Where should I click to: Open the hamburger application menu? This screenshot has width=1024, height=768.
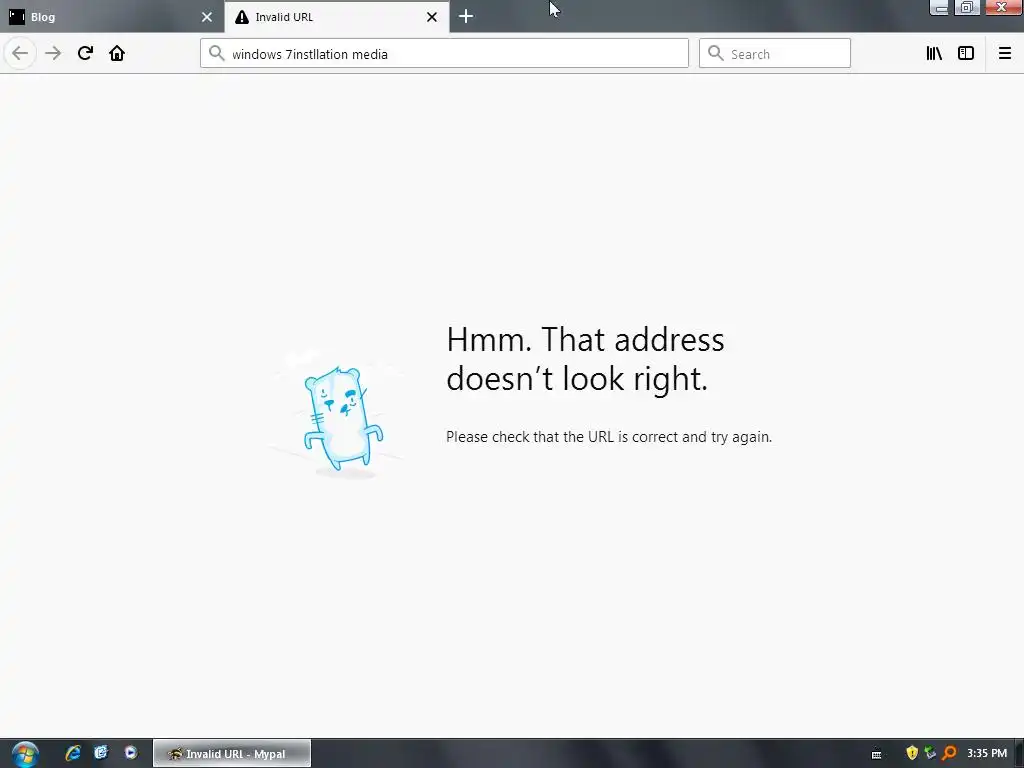click(1005, 53)
